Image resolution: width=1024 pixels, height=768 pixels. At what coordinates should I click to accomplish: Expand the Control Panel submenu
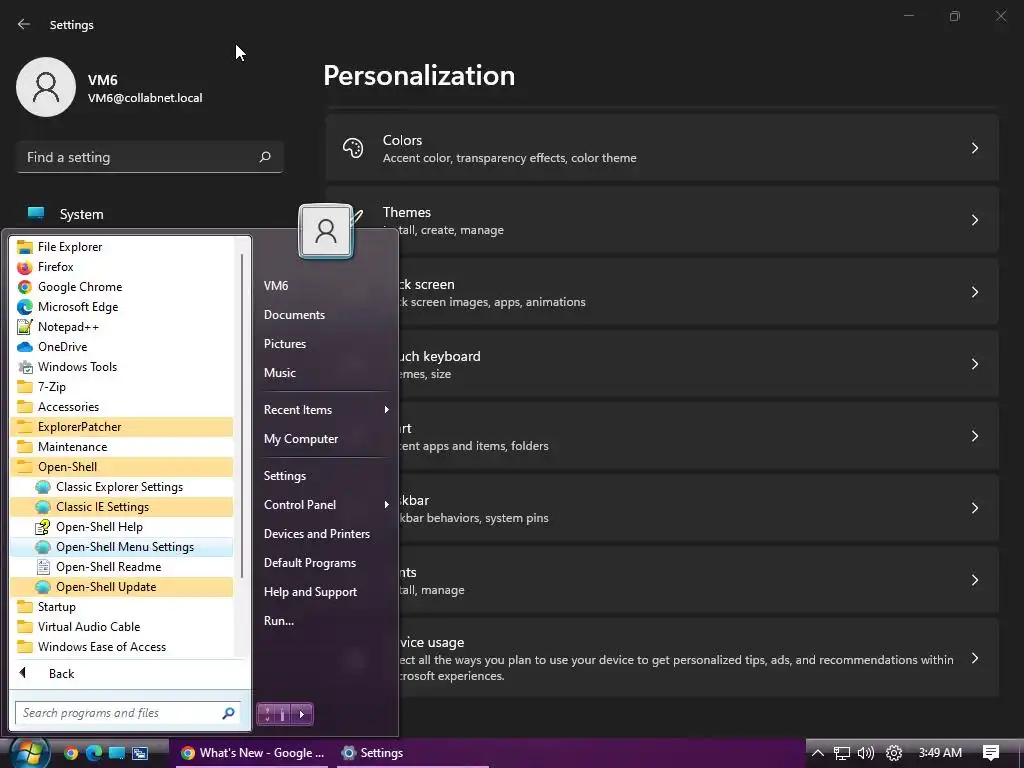tap(326, 505)
